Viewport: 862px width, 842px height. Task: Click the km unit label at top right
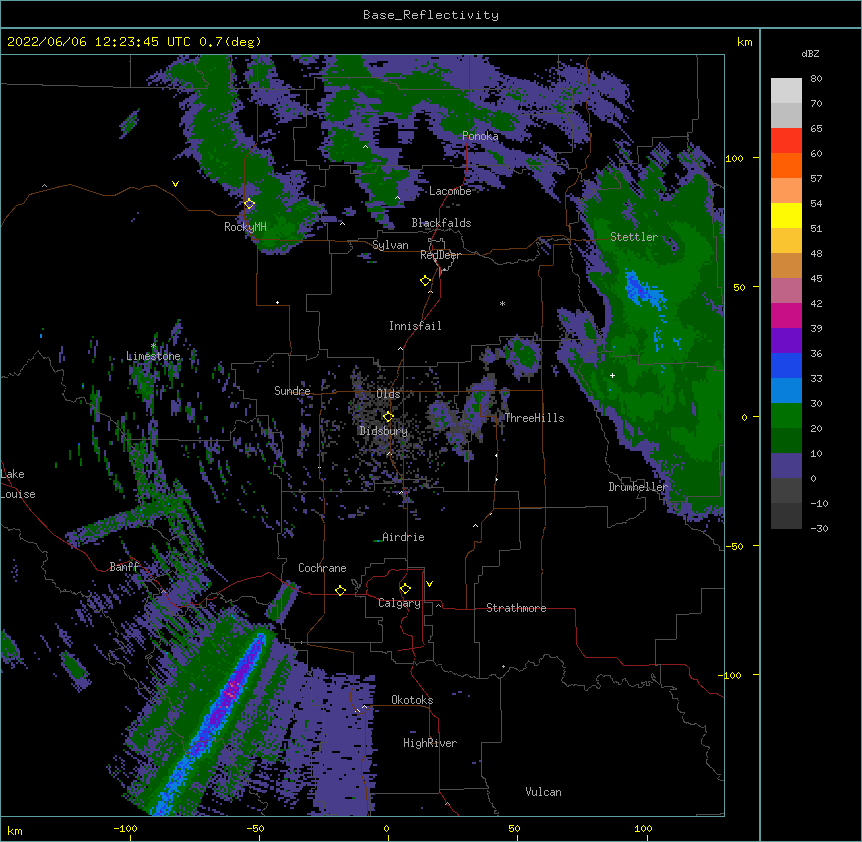tap(745, 42)
